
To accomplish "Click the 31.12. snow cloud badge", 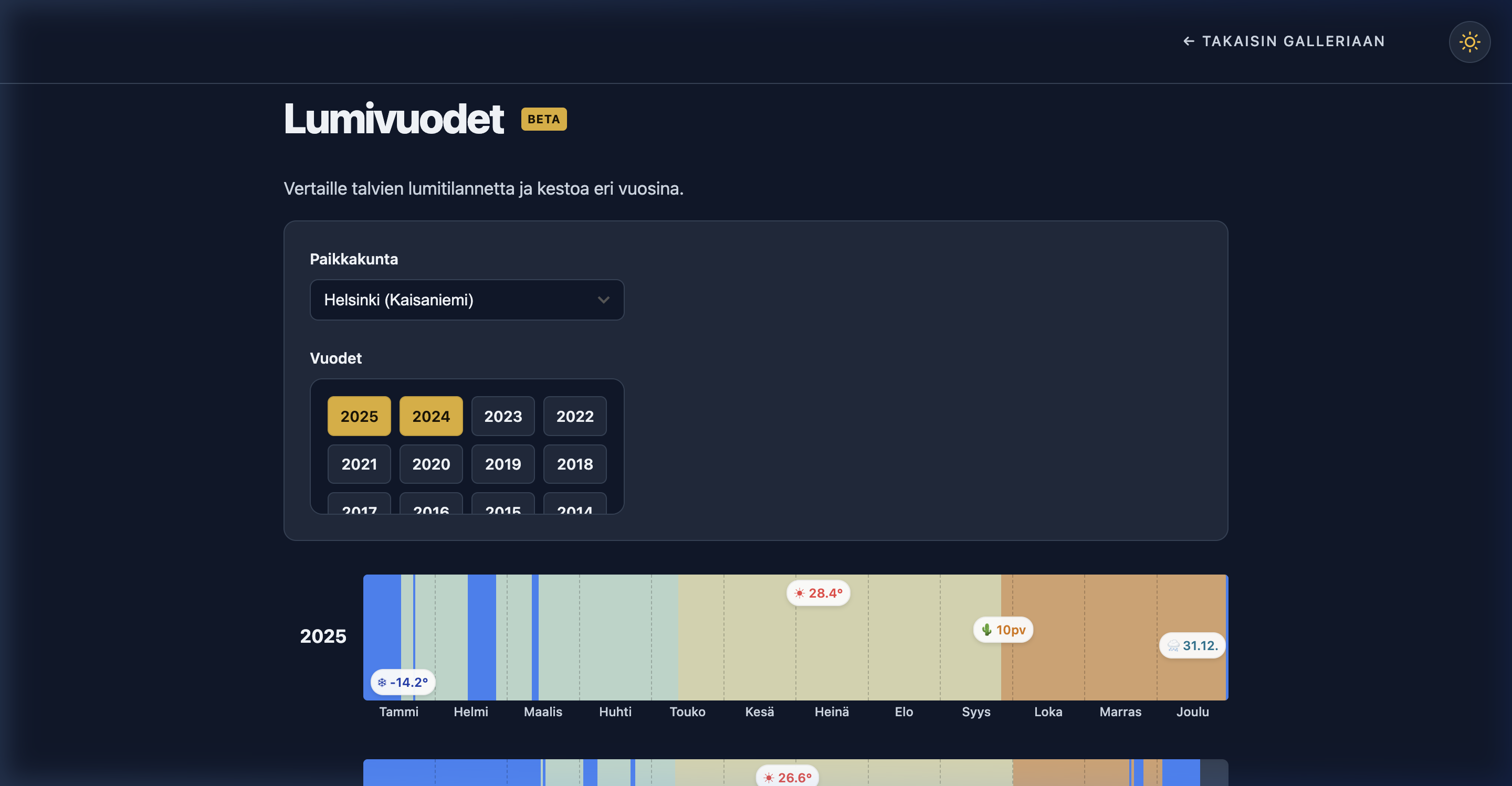I will pyautogui.click(x=1192, y=646).
